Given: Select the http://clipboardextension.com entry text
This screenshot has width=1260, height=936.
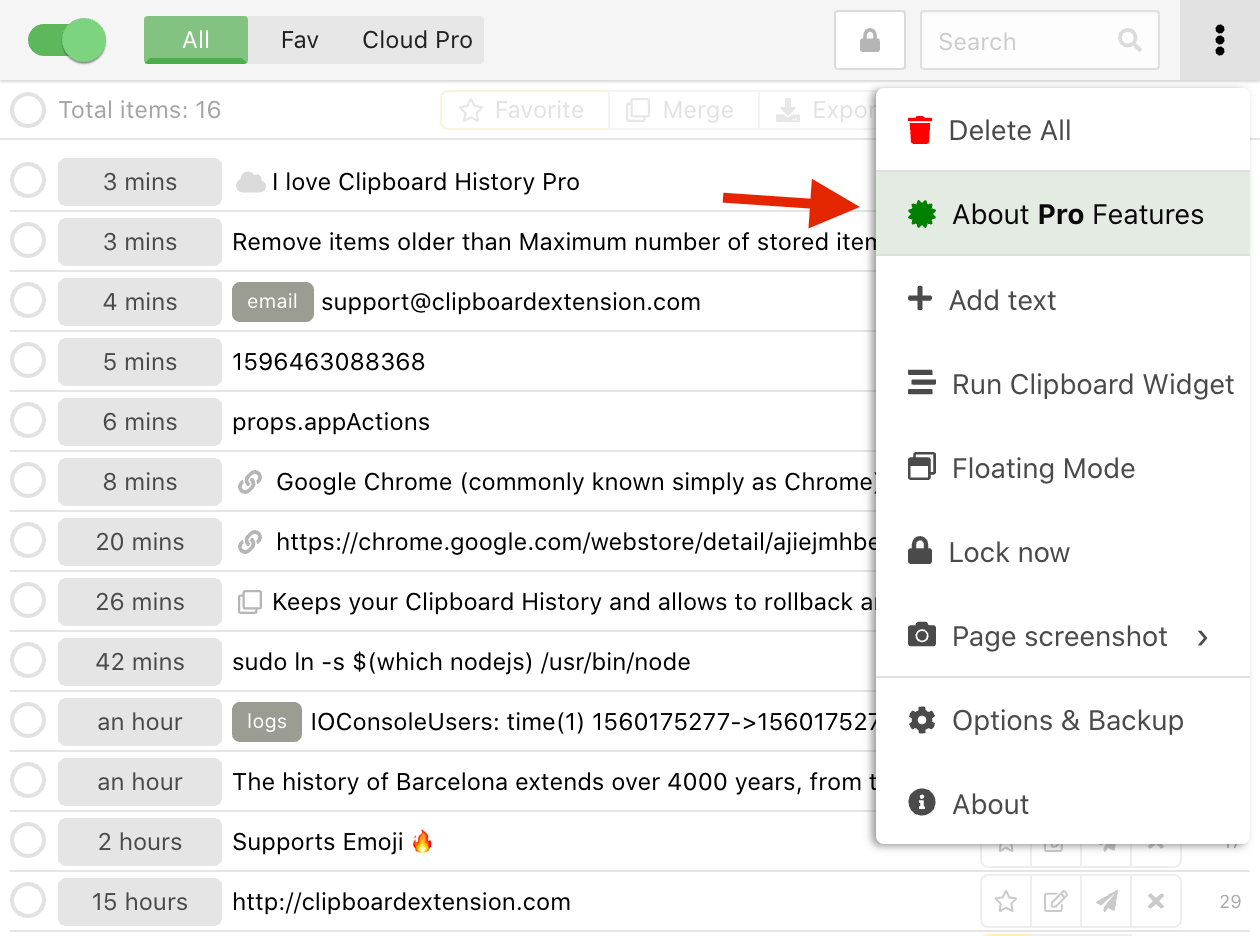Looking at the screenshot, I should coord(401,902).
